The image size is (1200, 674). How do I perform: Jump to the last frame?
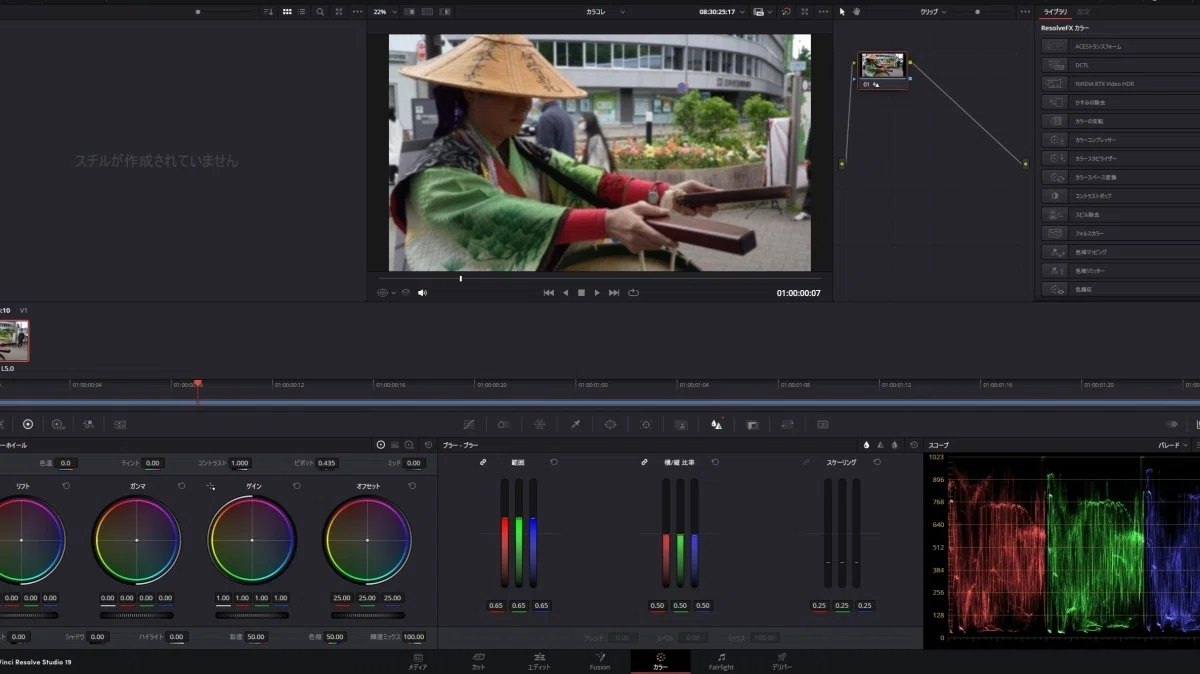click(614, 293)
